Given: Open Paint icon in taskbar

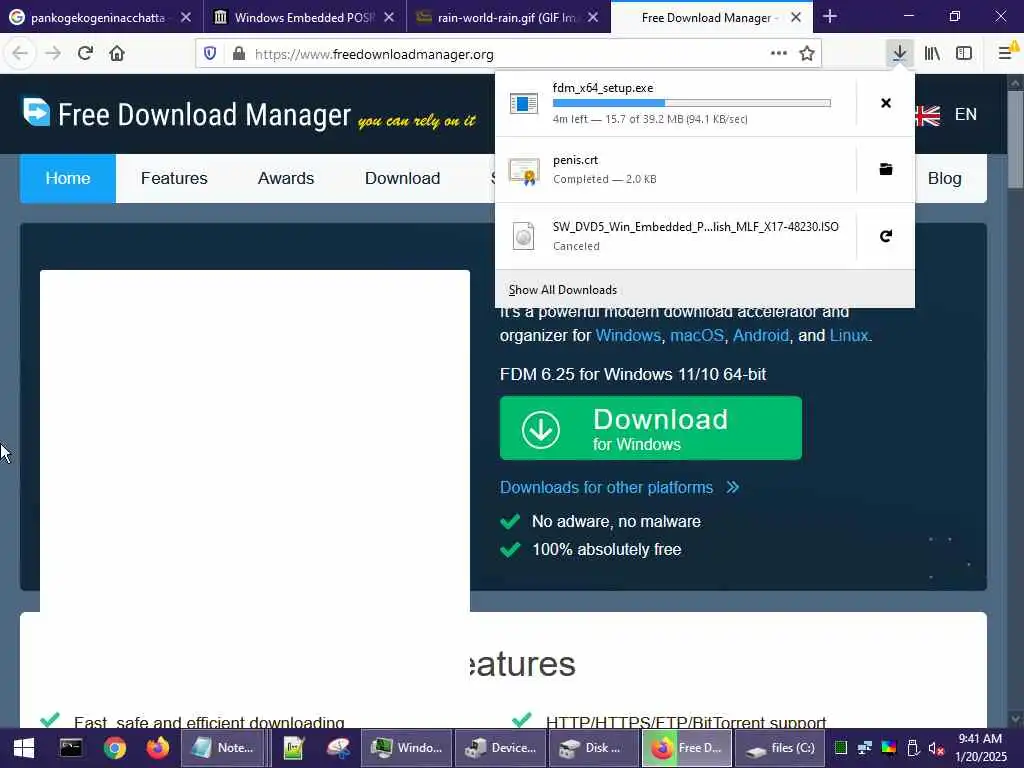Looking at the screenshot, I should pyautogui.click(x=338, y=748).
